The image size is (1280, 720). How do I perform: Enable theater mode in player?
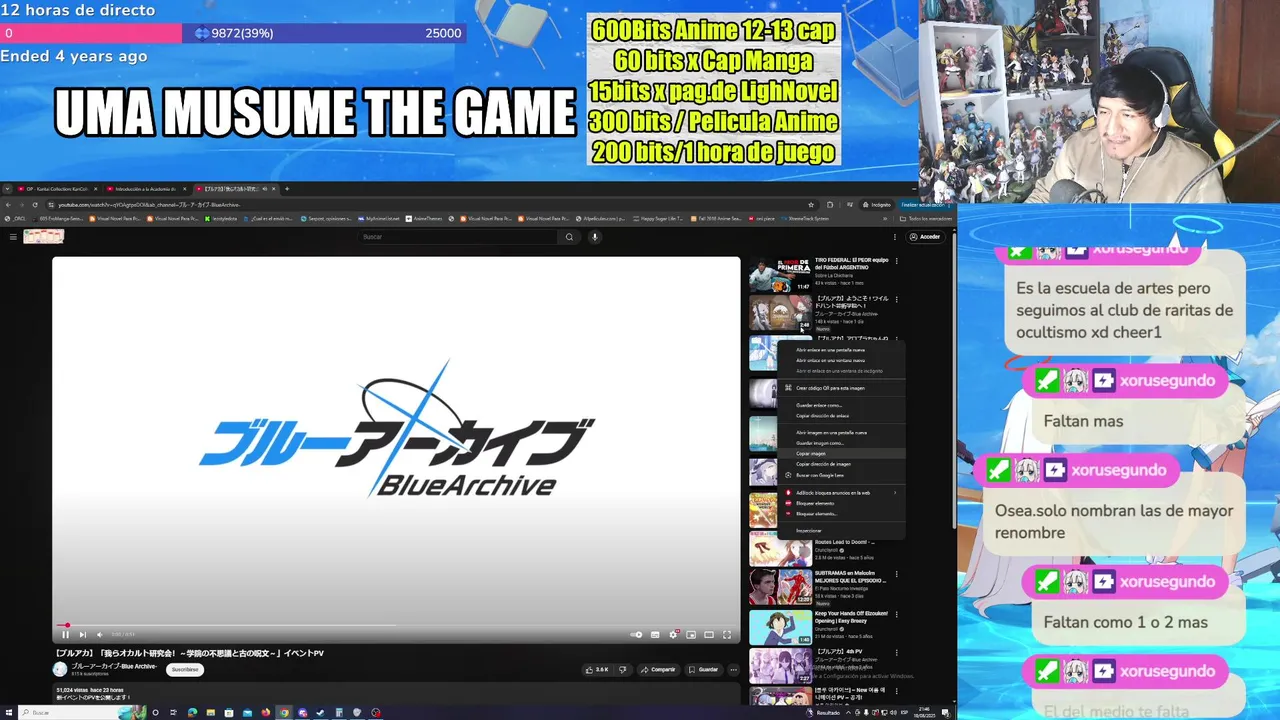(x=709, y=634)
